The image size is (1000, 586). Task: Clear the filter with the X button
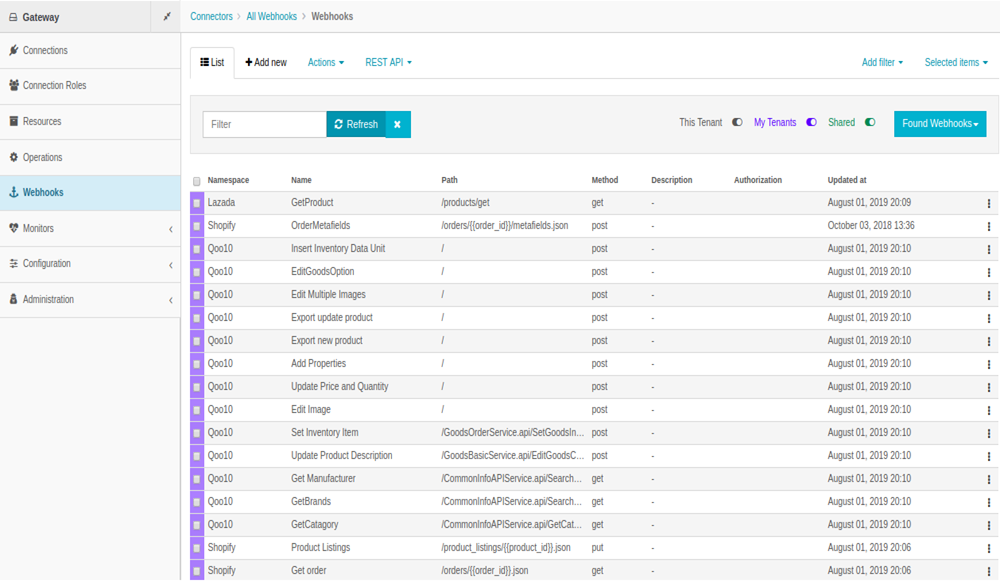click(x=397, y=124)
